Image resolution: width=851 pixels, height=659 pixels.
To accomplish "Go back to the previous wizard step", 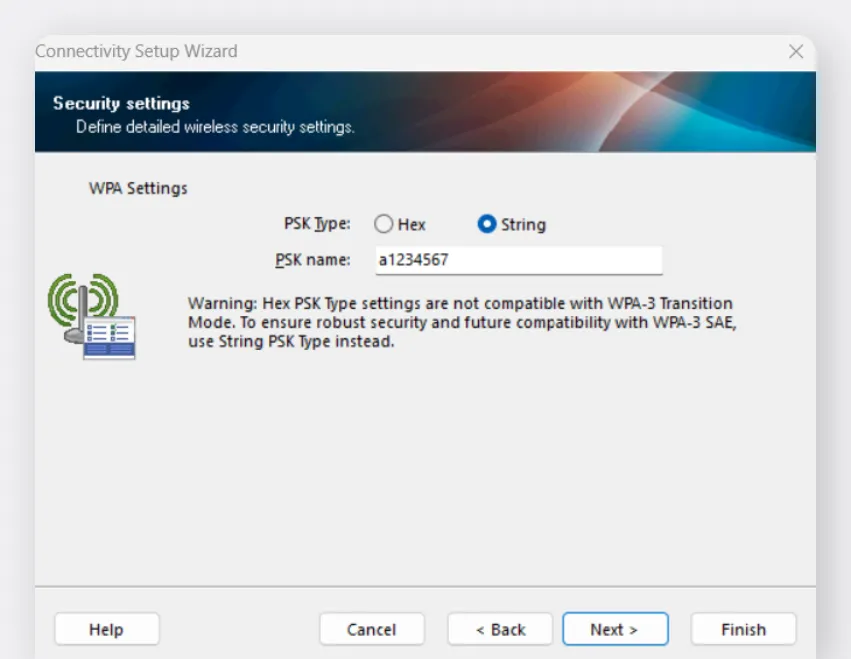I will point(500,629).
